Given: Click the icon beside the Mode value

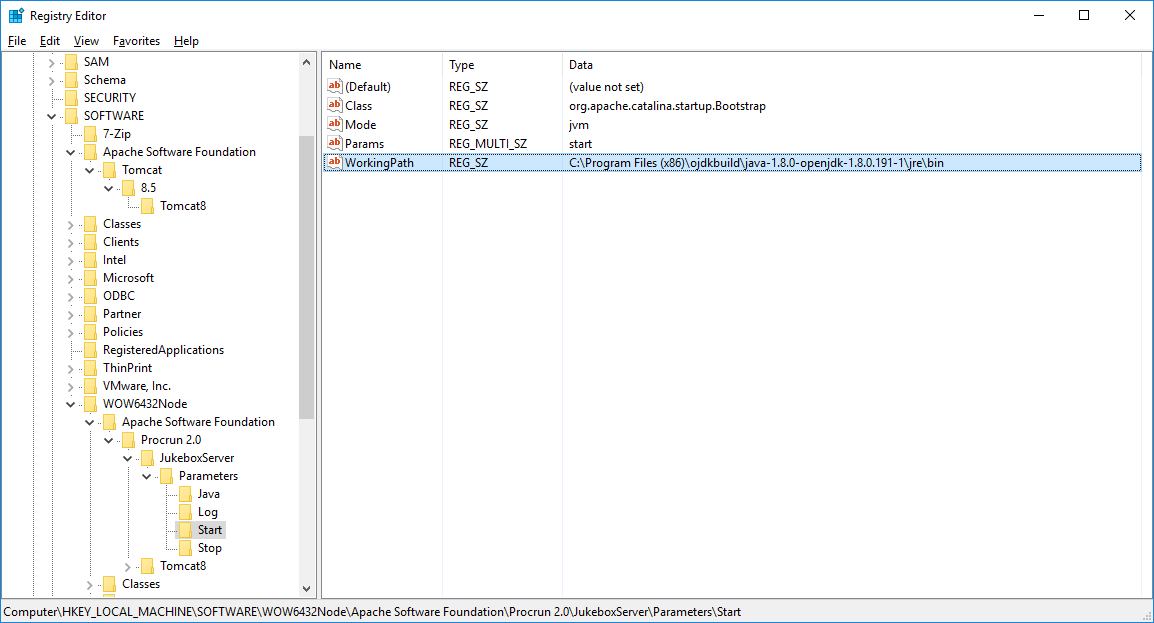Looking at the screenshot, I should pyautogui.click(x=335, y=124).
